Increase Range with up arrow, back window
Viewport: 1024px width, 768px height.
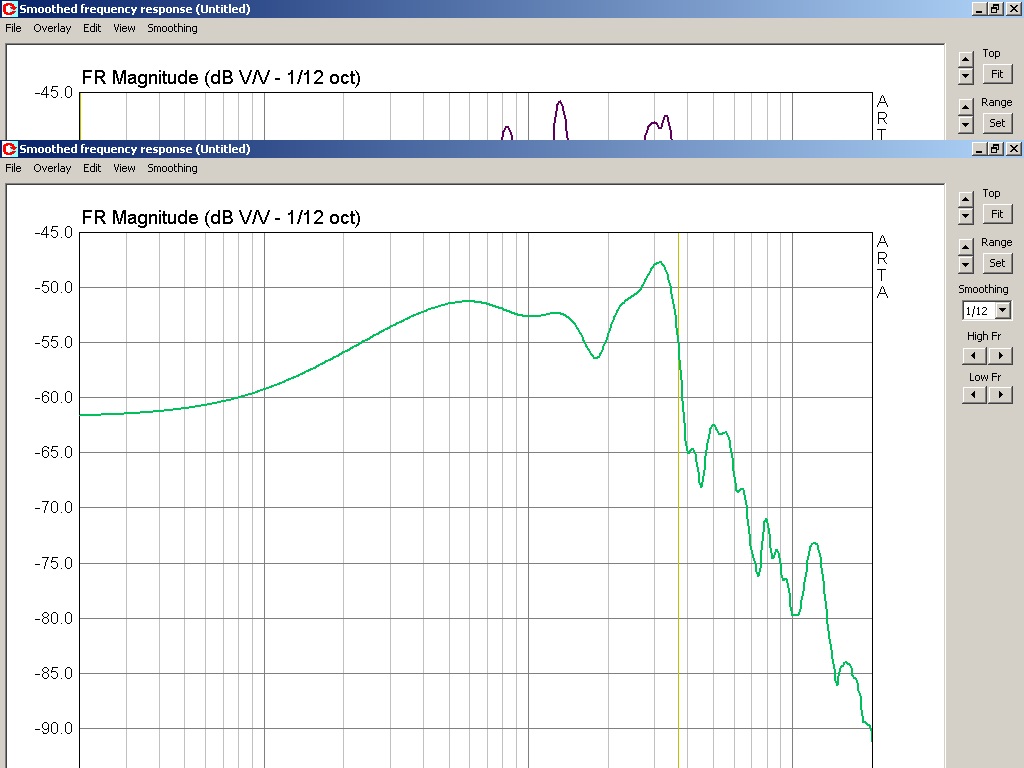[966, 107]
